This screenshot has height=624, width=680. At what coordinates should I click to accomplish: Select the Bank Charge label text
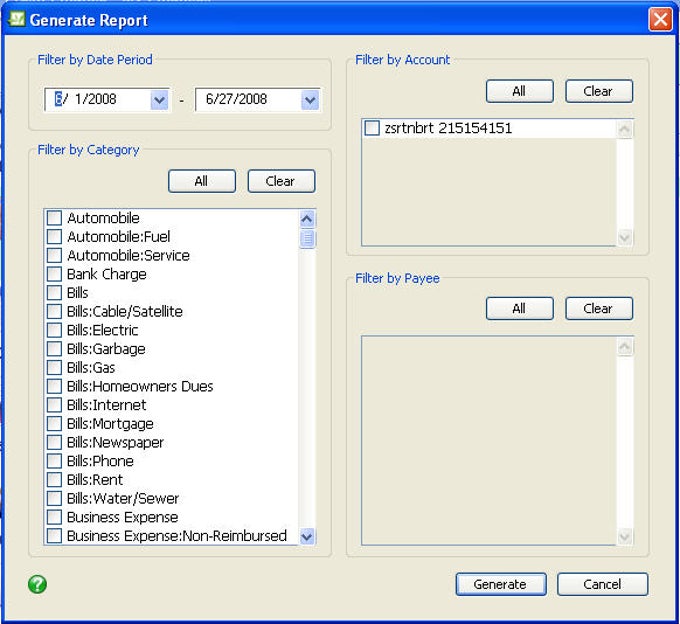(x=107, y=274)
